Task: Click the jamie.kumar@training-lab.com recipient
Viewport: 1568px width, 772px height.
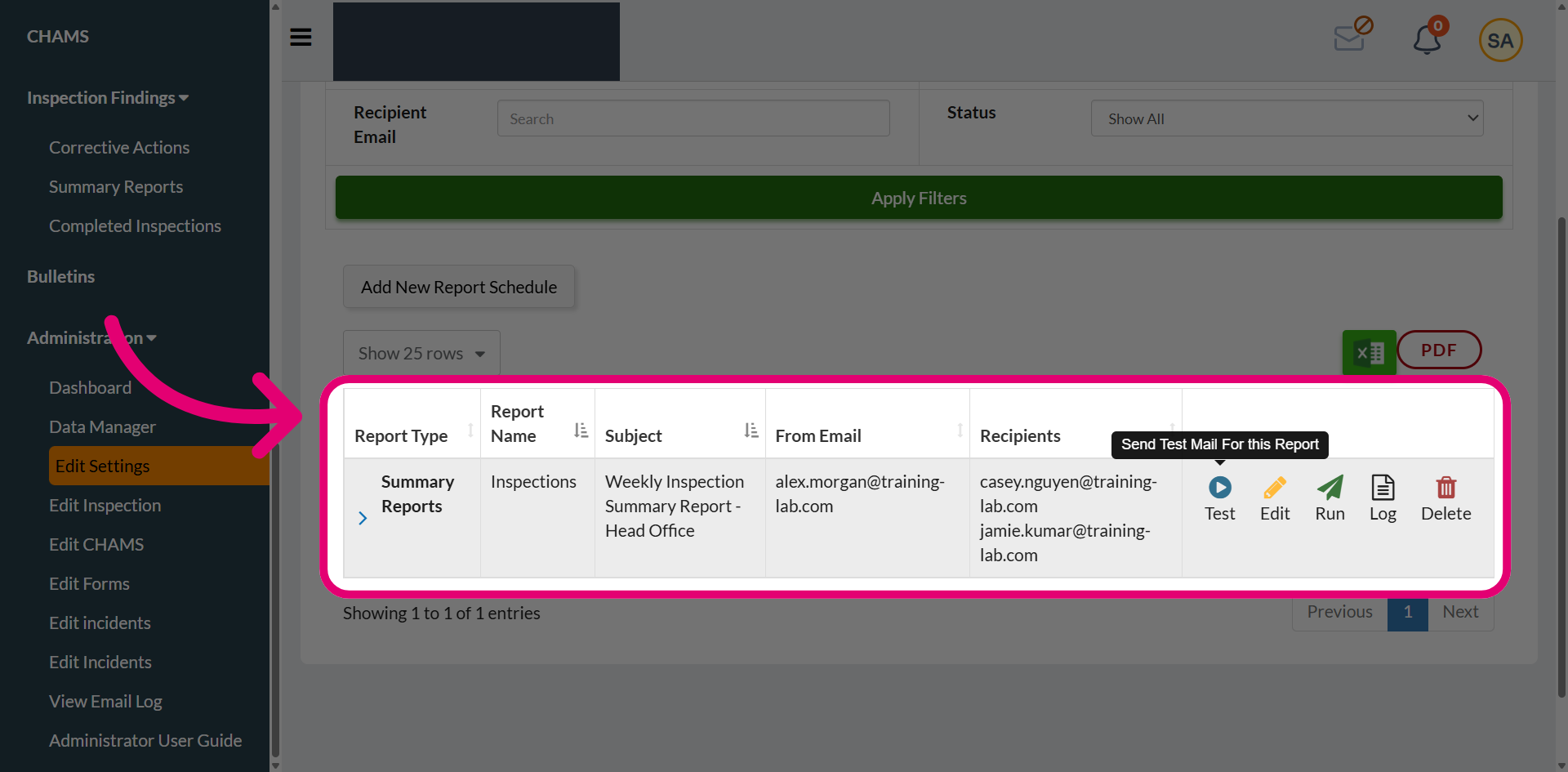Action: [x=1065, y=543]
